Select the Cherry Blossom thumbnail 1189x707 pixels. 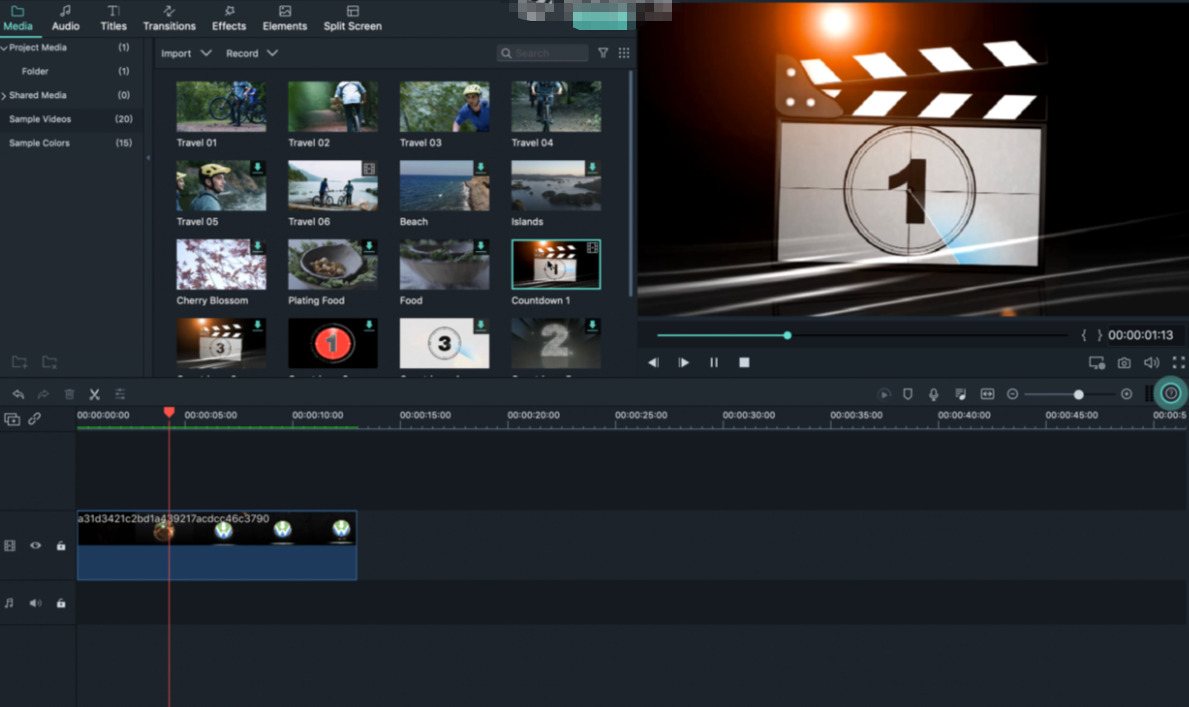221,265
